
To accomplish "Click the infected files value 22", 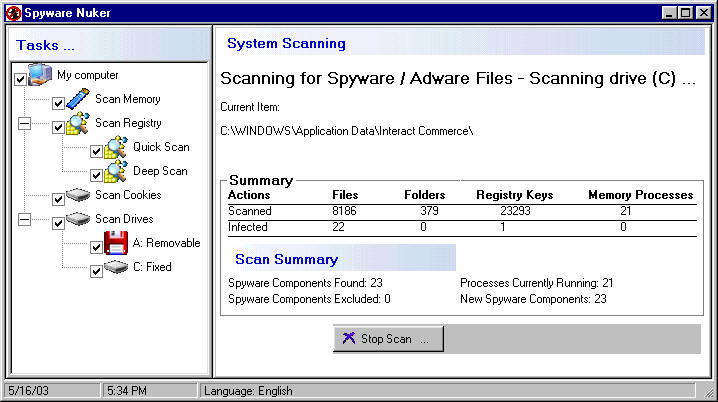I will pos(338,227).
